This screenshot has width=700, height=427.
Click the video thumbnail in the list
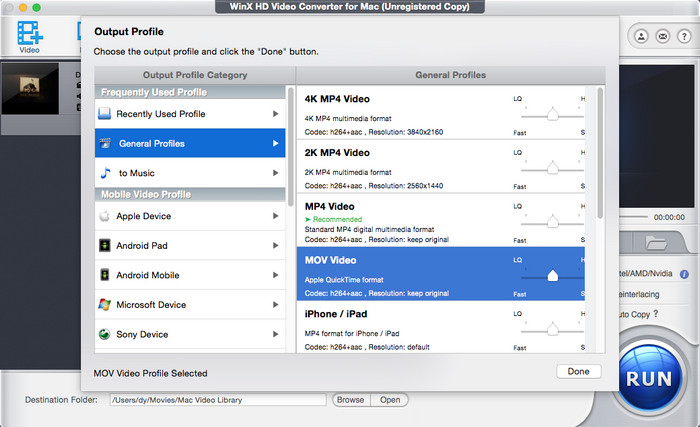pyautogui.click(x=30, y=88)
